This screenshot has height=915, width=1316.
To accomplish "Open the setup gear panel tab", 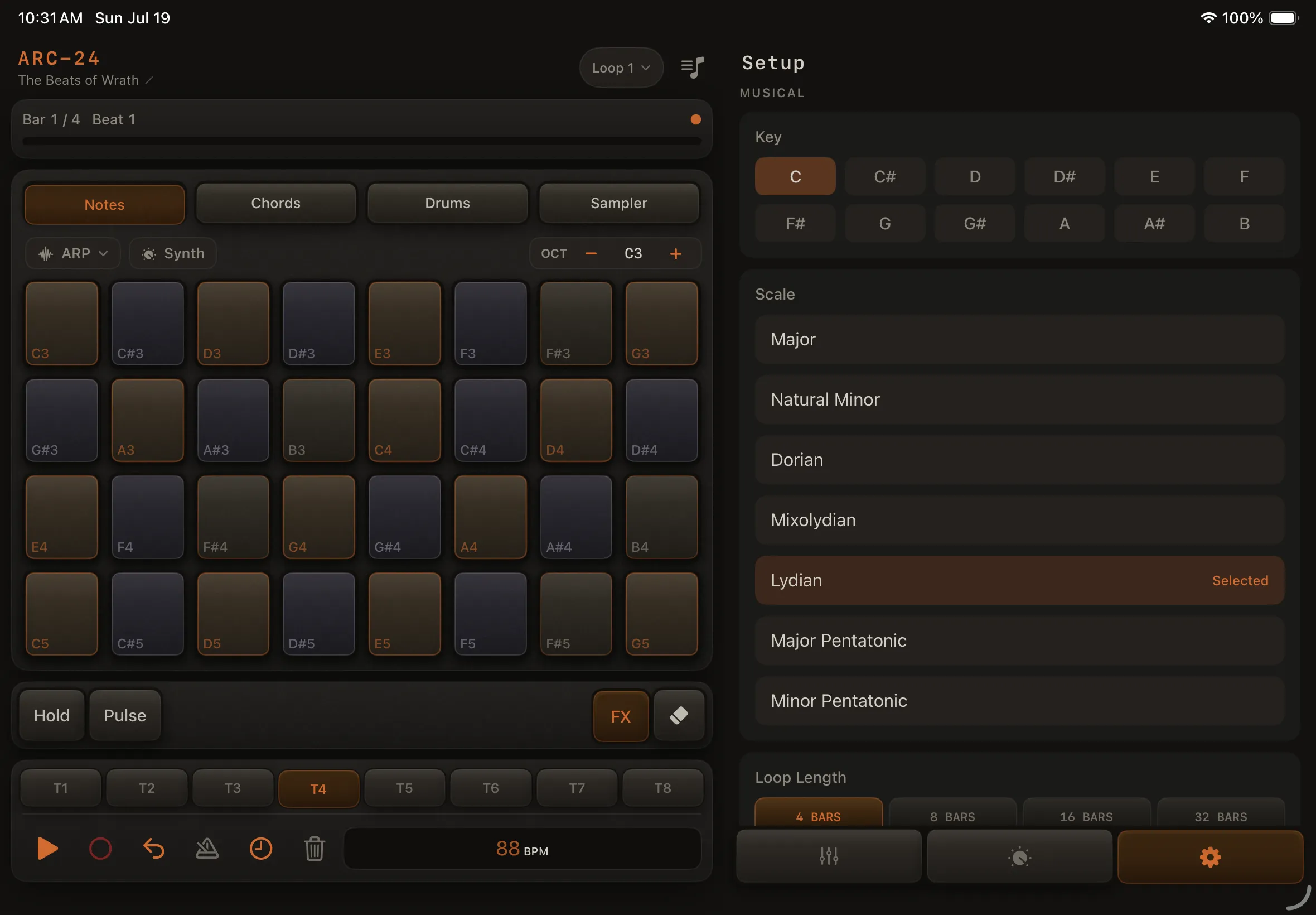I will 1210,856.
